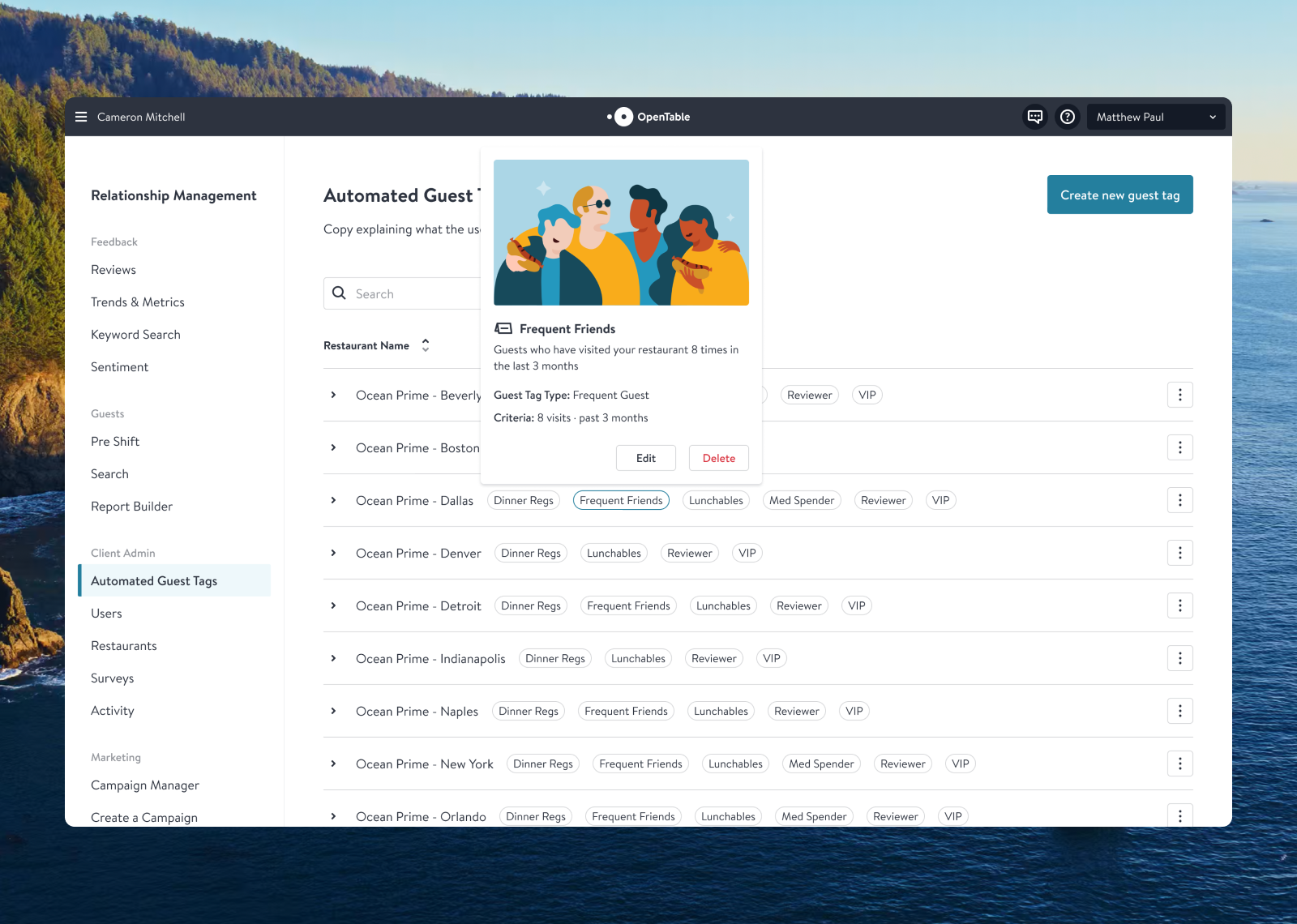
Task: Expand the Ocean Prime - Detroit row
Action: pyautogui.click(x=333, y=605)
